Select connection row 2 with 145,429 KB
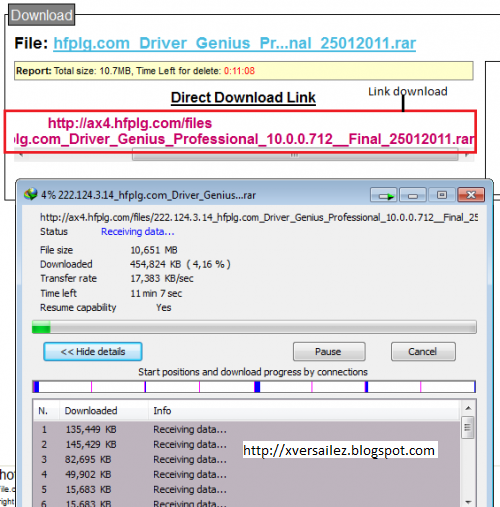Viewport: 500px width, 507px height. click(x=247, y=444)
